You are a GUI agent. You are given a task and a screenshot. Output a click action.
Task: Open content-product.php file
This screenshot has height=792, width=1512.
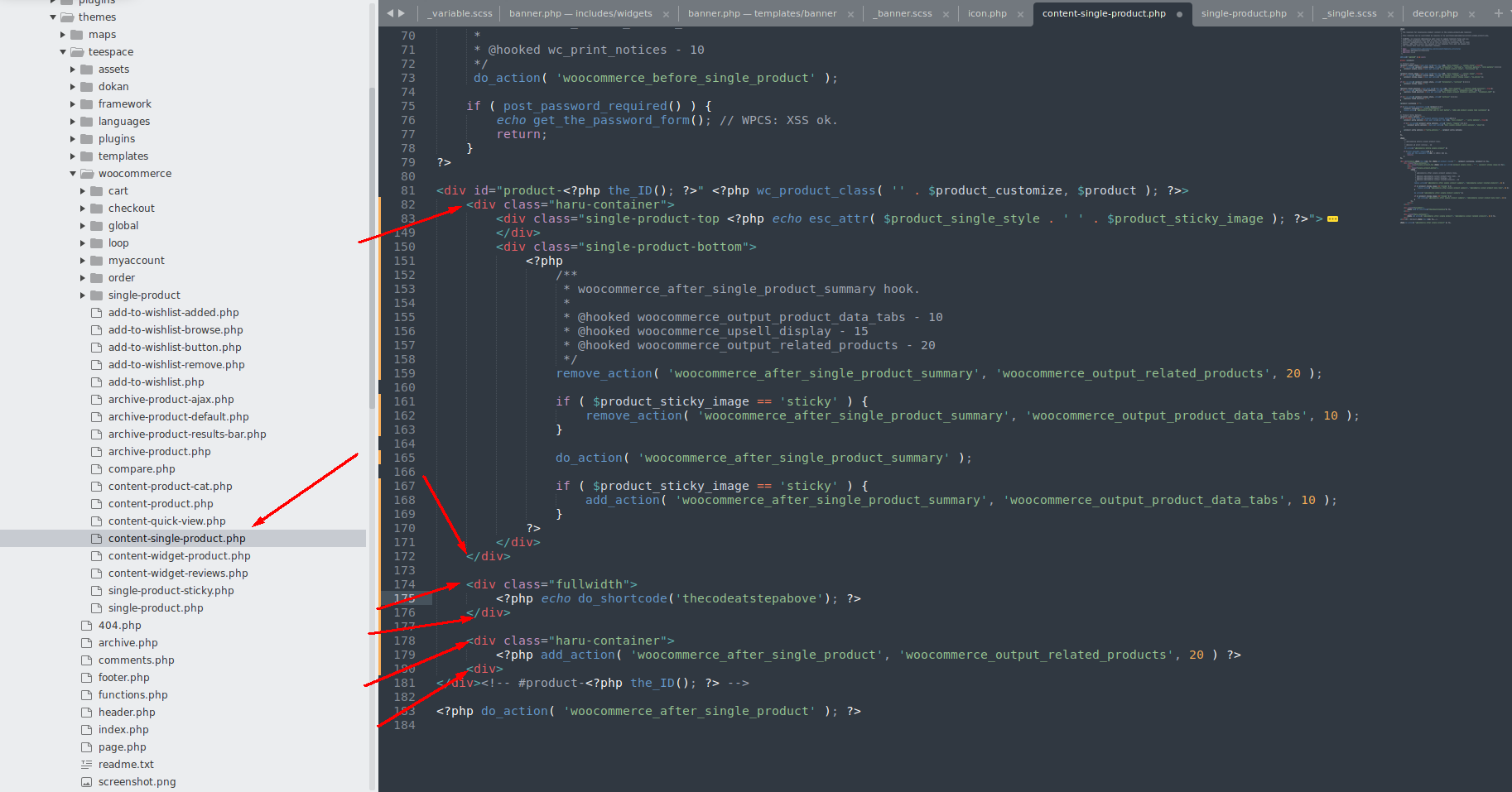click(x=161, y=504)
